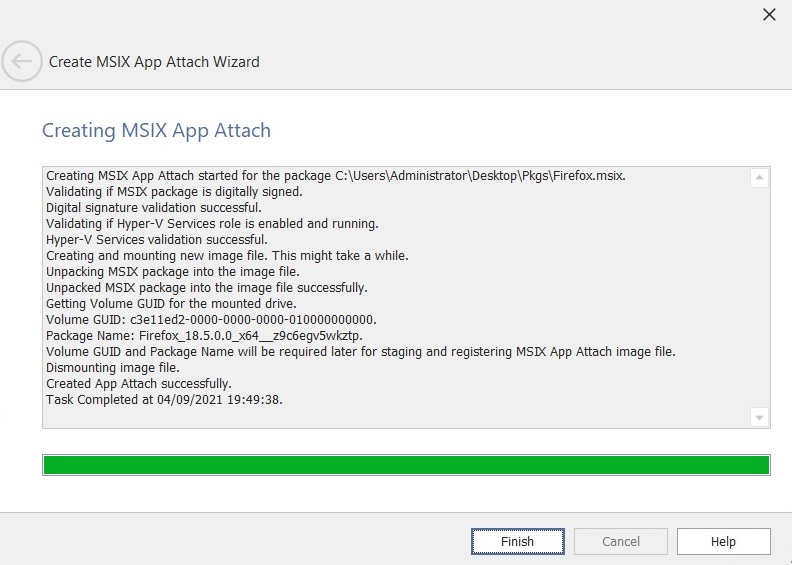Click the greyed-out Cancel button
Image resolution: width=792 pixels, height=565 pixels.
pyautogui.click(x=621, y=541)
